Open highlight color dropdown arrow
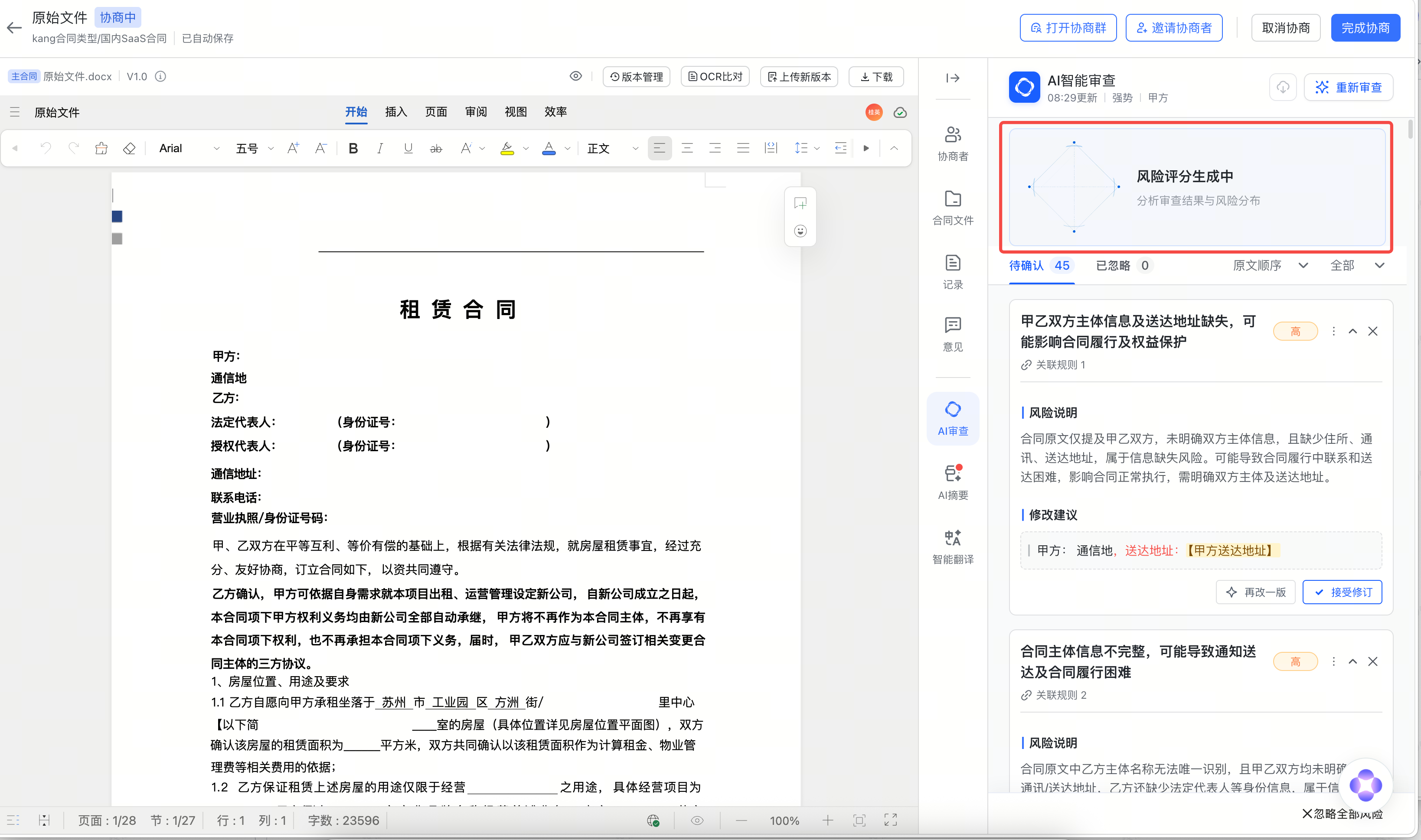 point(526,149)
